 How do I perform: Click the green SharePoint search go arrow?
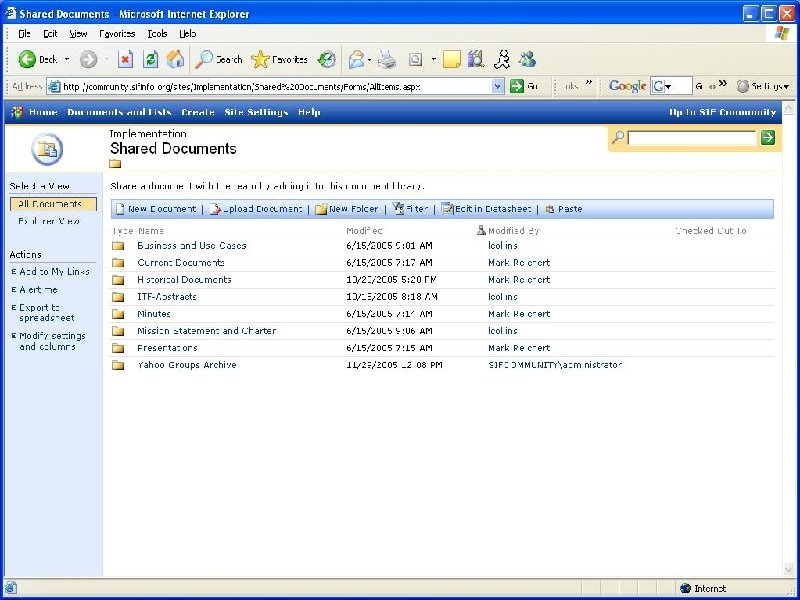767,137
